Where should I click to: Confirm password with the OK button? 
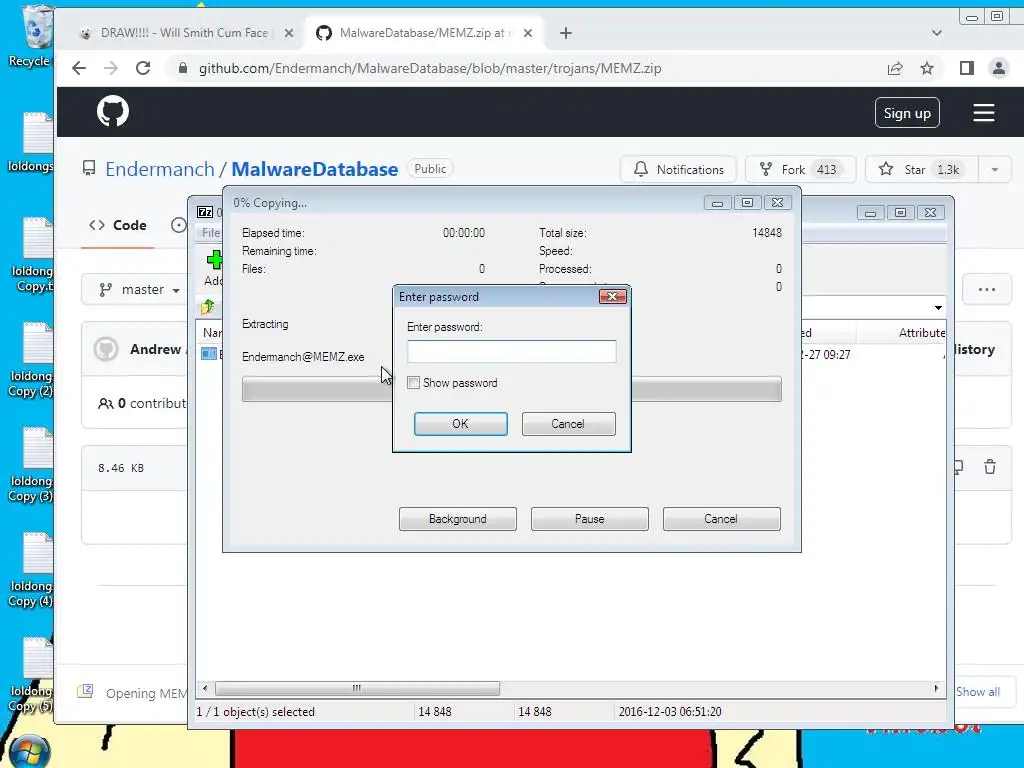pyautogui.click(x=460, y=424)
